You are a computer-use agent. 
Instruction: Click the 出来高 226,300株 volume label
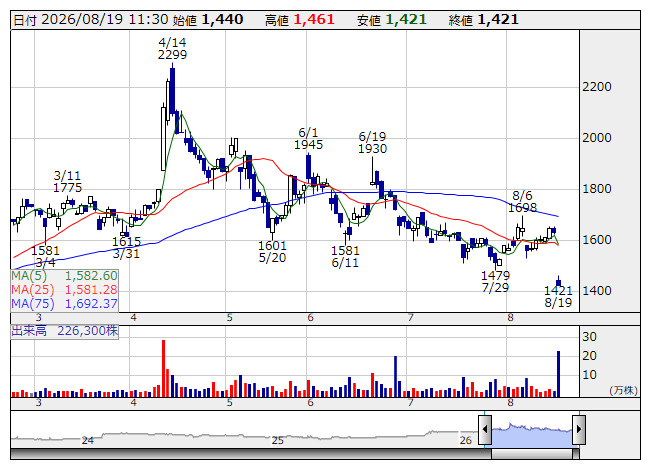65,331
